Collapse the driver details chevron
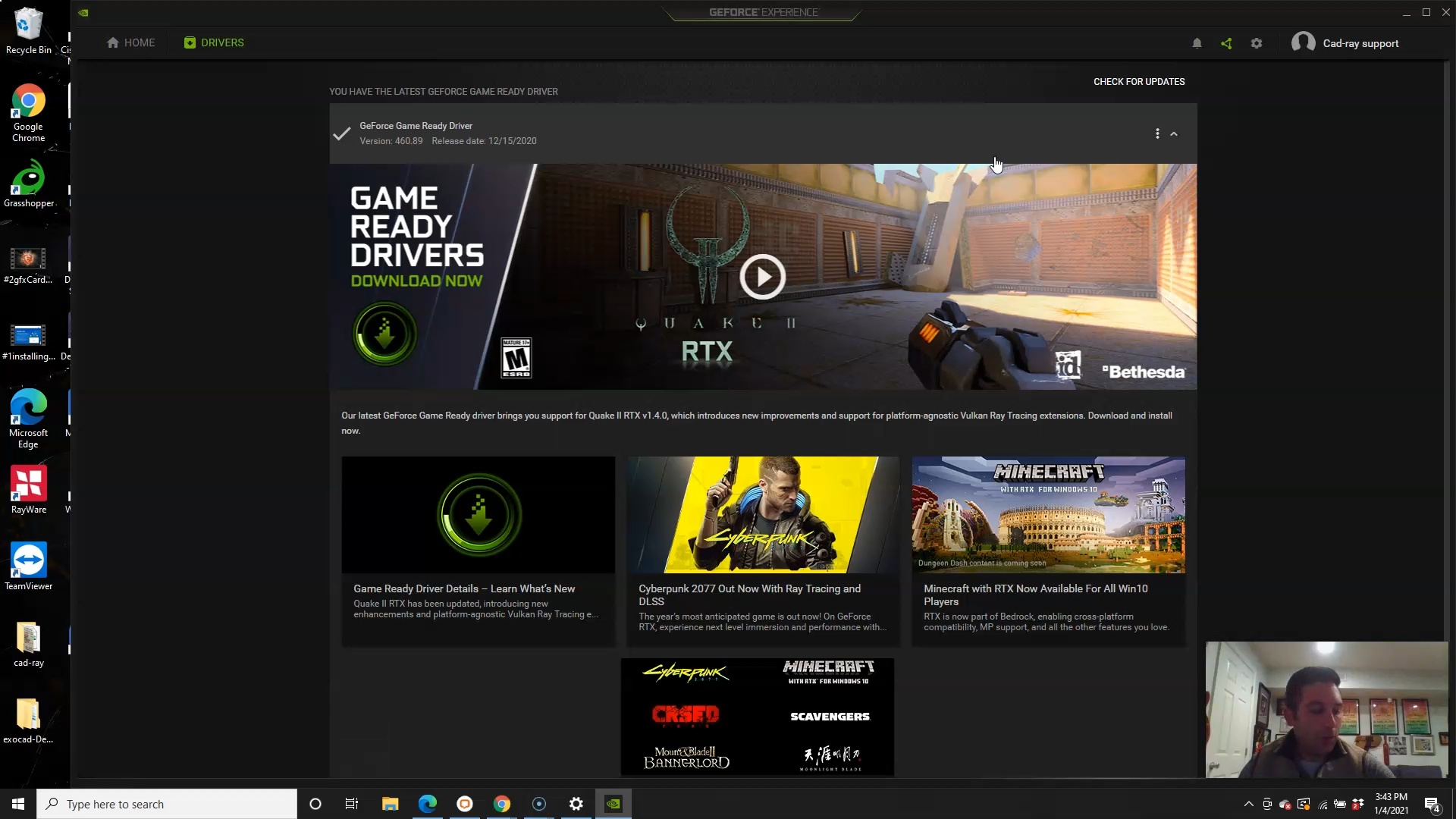This screenshot has height=819, width=1456. [x=1174, y=133]
